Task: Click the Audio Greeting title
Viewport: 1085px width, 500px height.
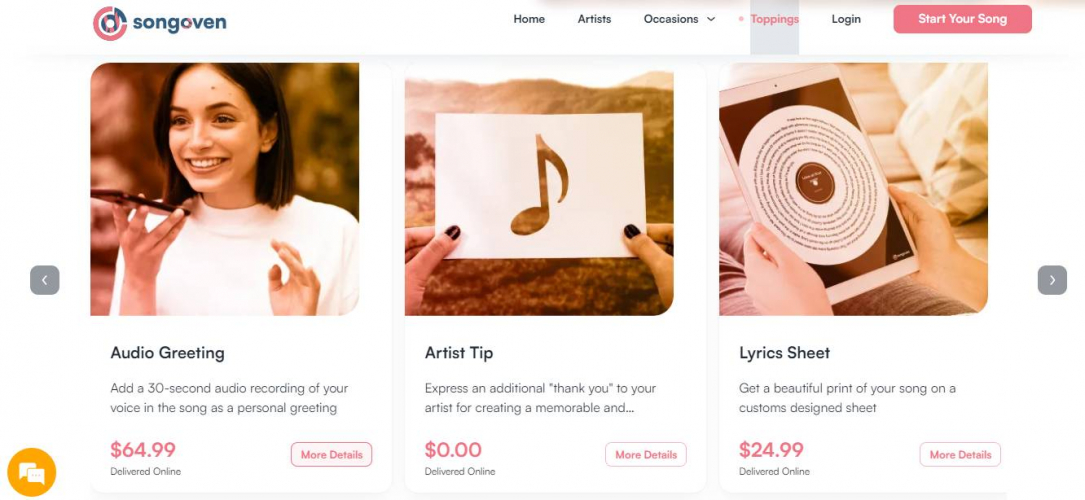Action: 167,352
